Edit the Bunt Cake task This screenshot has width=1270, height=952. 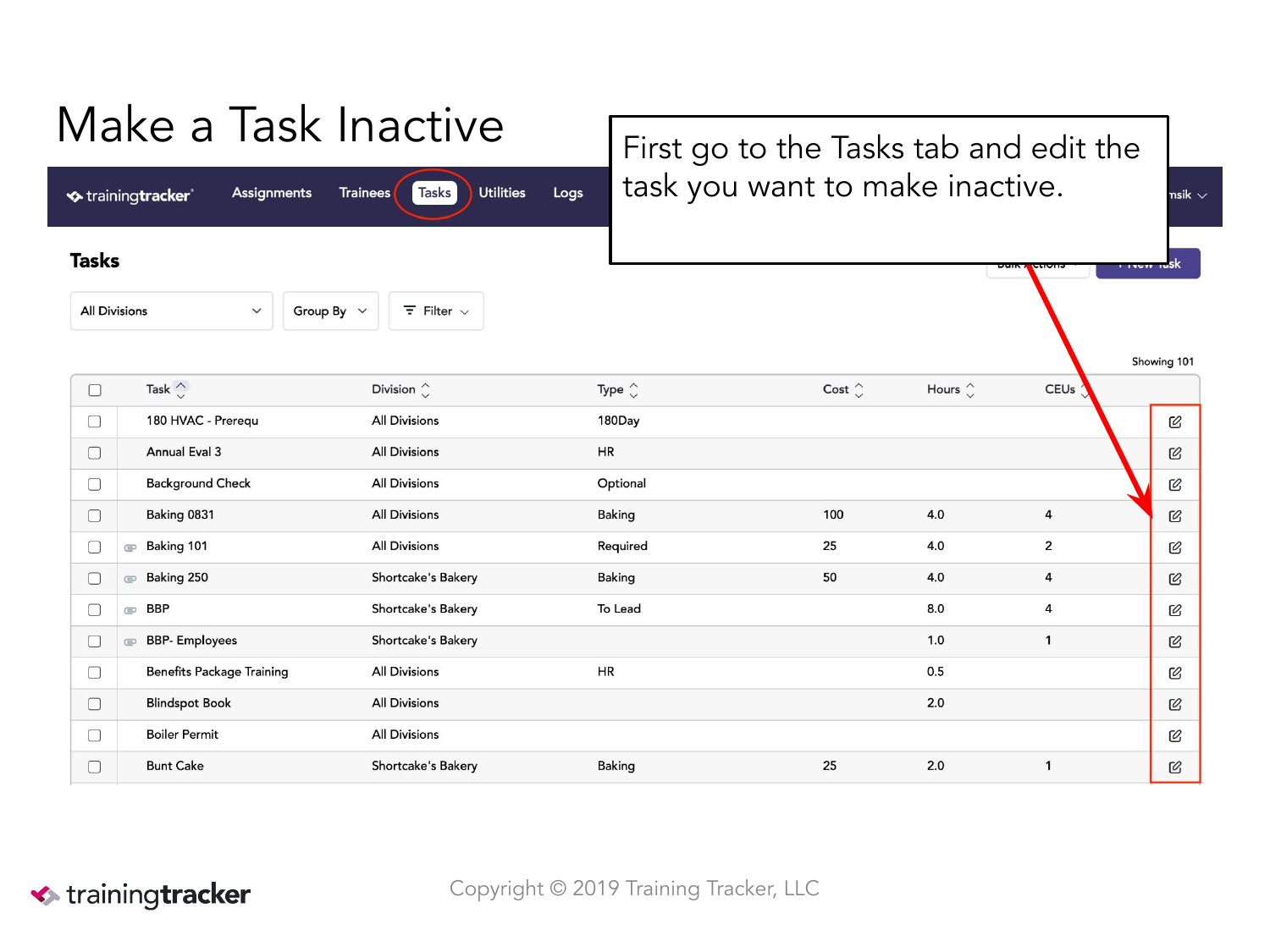point(1175,767)
